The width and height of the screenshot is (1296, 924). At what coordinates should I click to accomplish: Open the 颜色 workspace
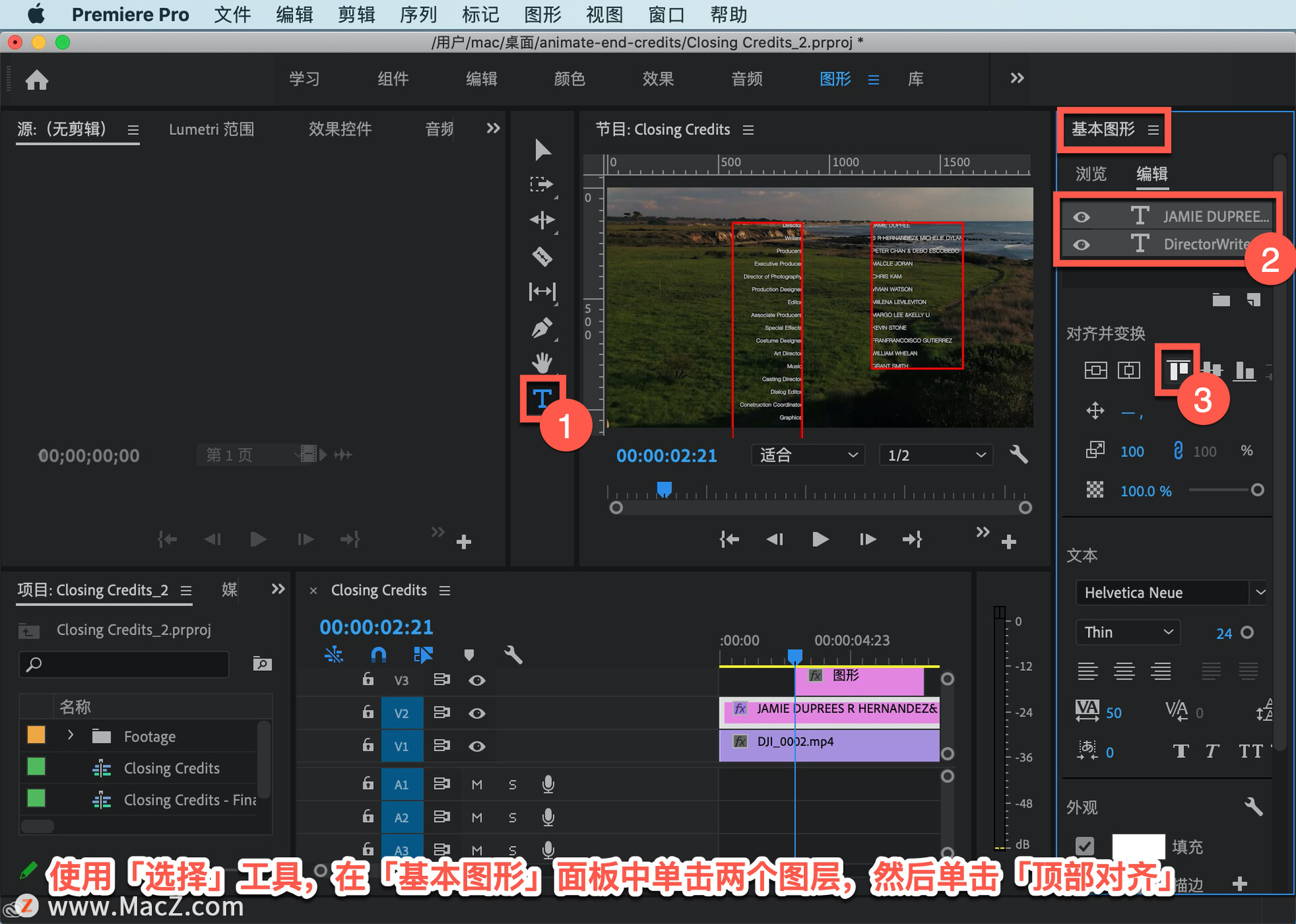pyautogui.click(x=569, y=79)
